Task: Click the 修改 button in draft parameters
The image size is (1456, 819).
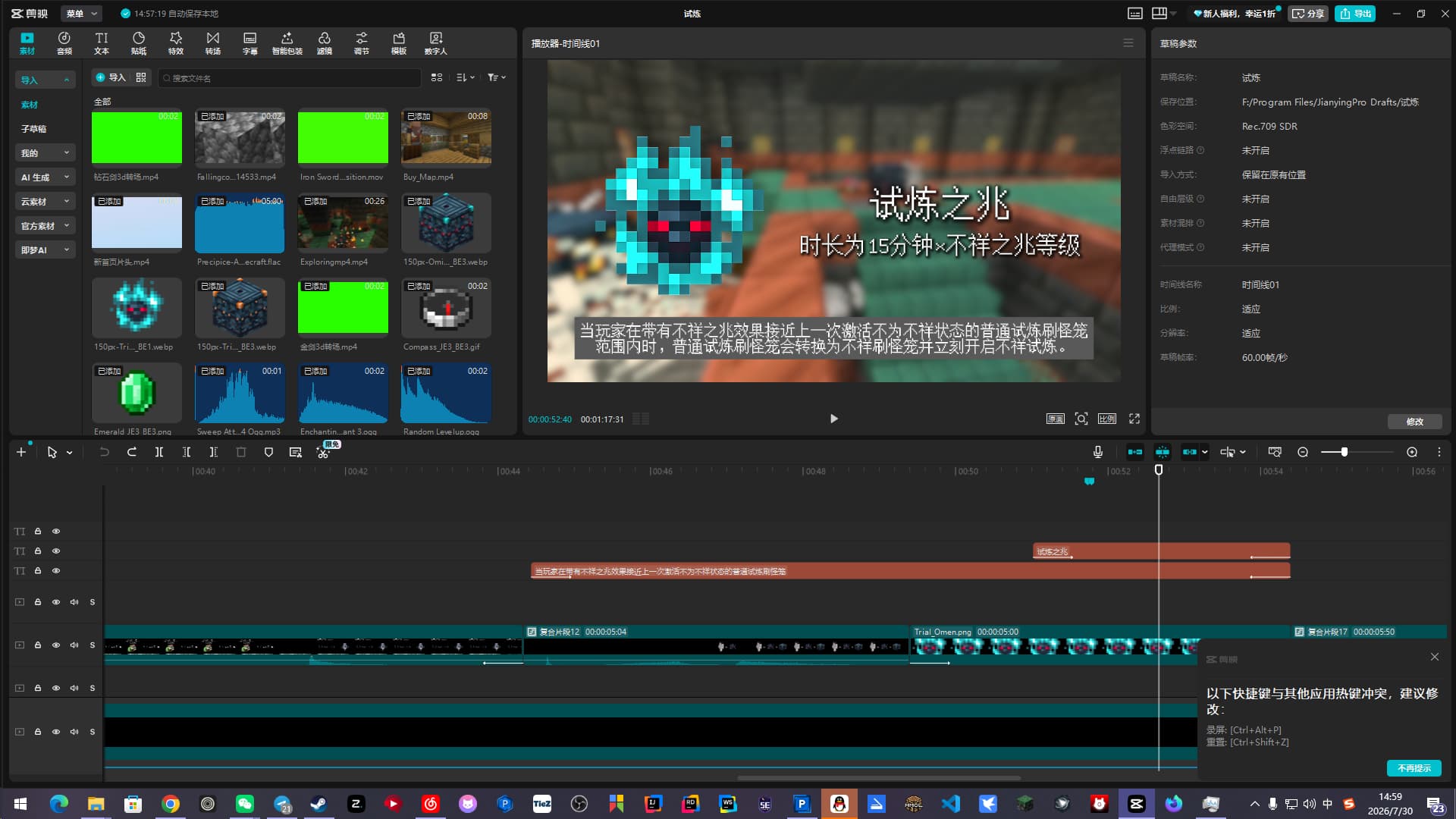Action: coord(1415,422)
